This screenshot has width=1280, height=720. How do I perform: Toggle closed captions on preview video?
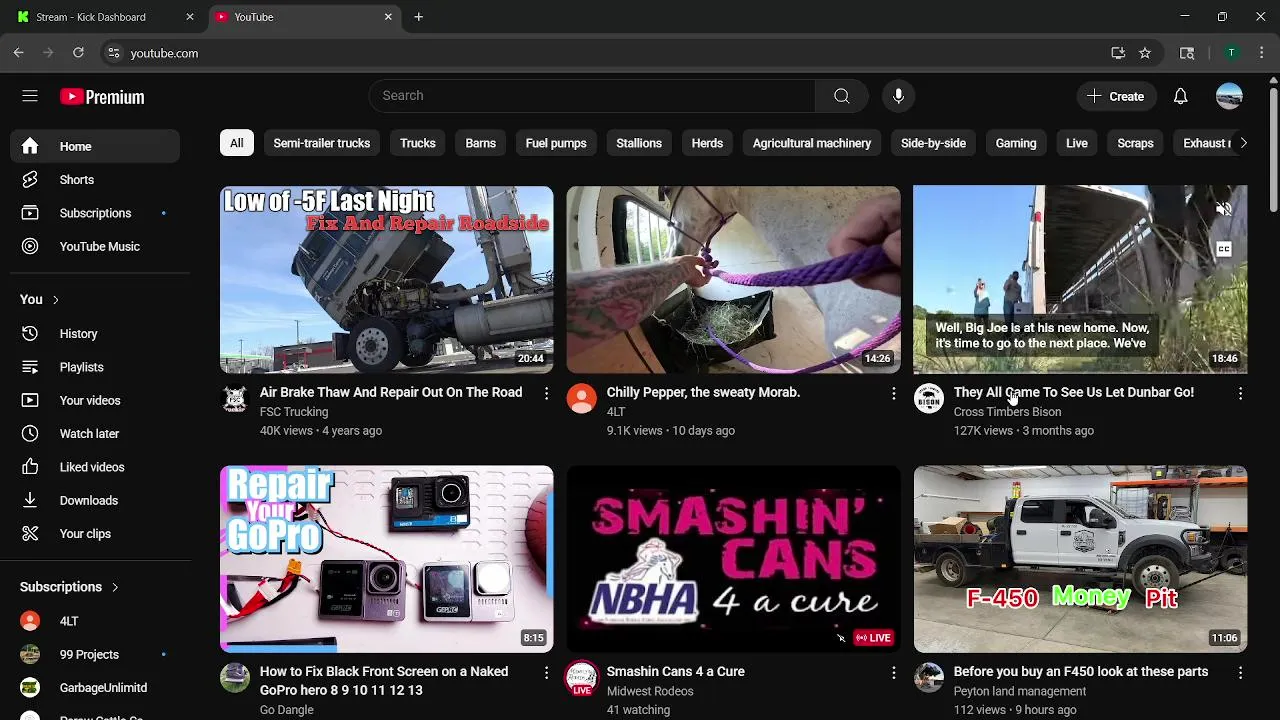pos(1223,249)
